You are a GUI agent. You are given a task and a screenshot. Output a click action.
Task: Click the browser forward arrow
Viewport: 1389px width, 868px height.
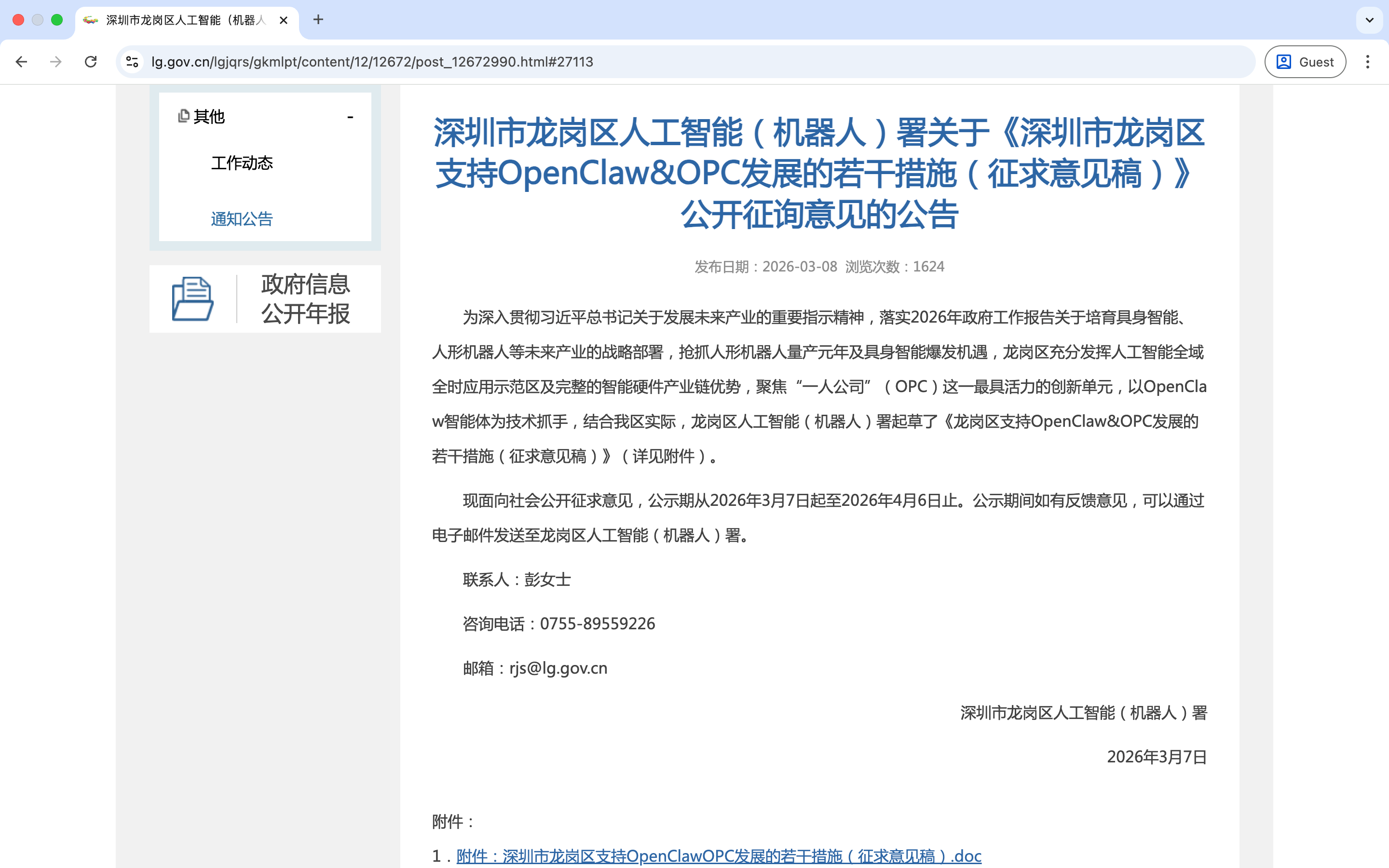tap(55, 62)
